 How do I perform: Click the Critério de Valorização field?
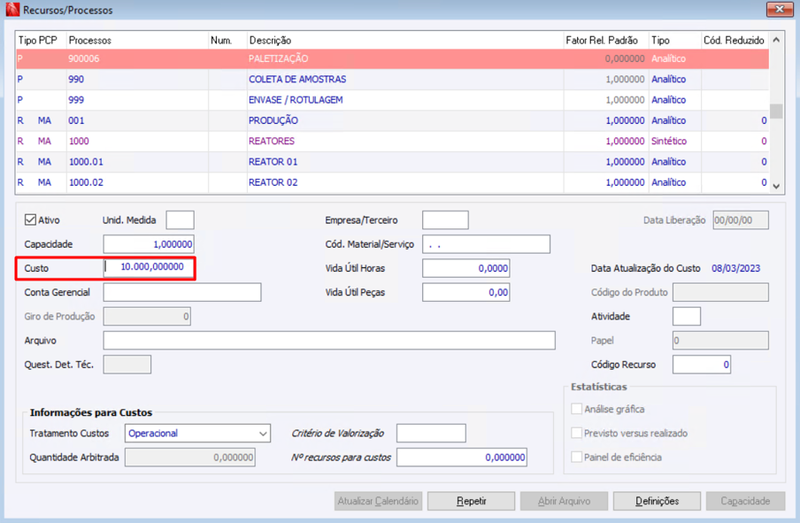[431, 433]
